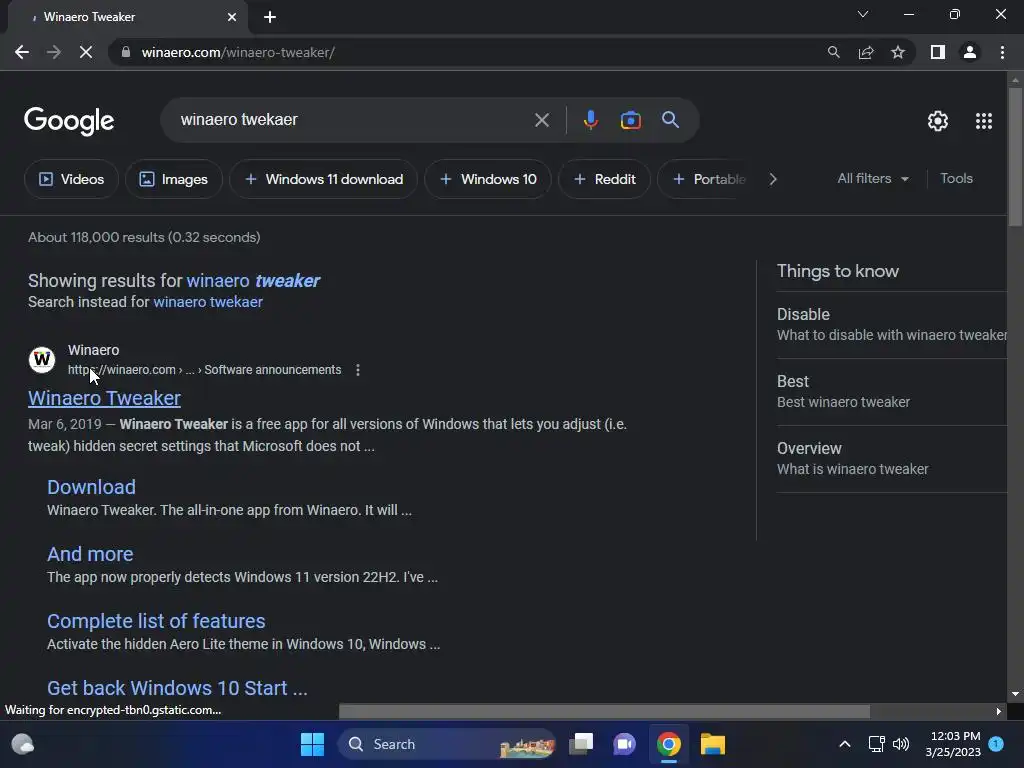
Task: Click the zoom magnifier icon in address bar
Action: (x=833, y=52)
